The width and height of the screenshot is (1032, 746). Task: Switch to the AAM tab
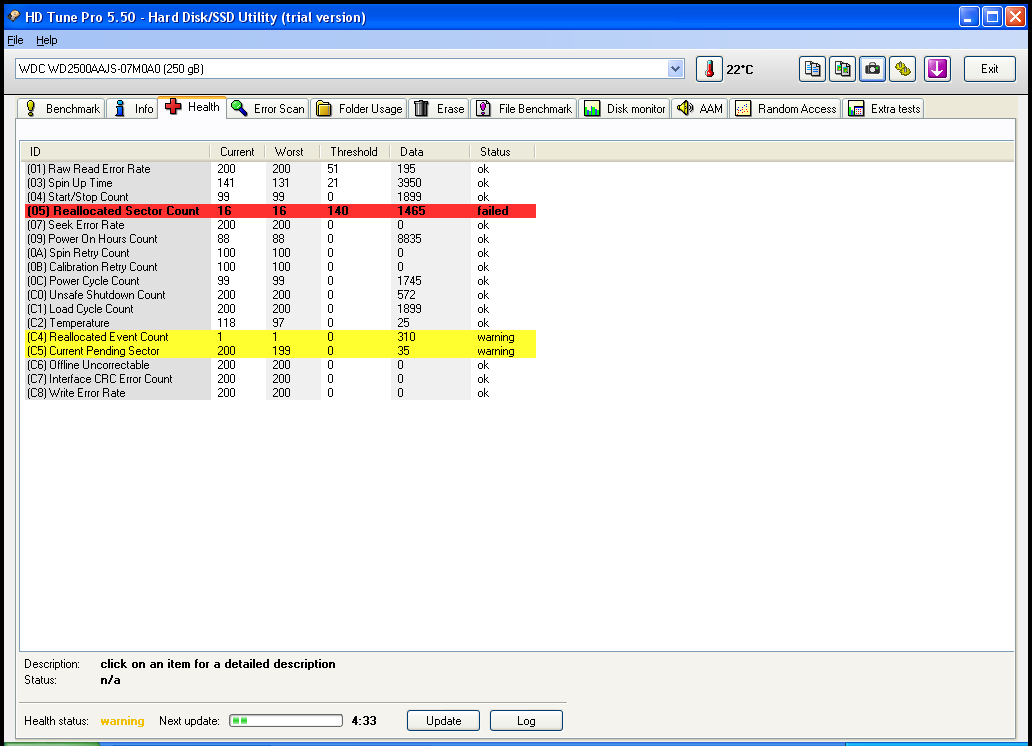coord(700,109)
